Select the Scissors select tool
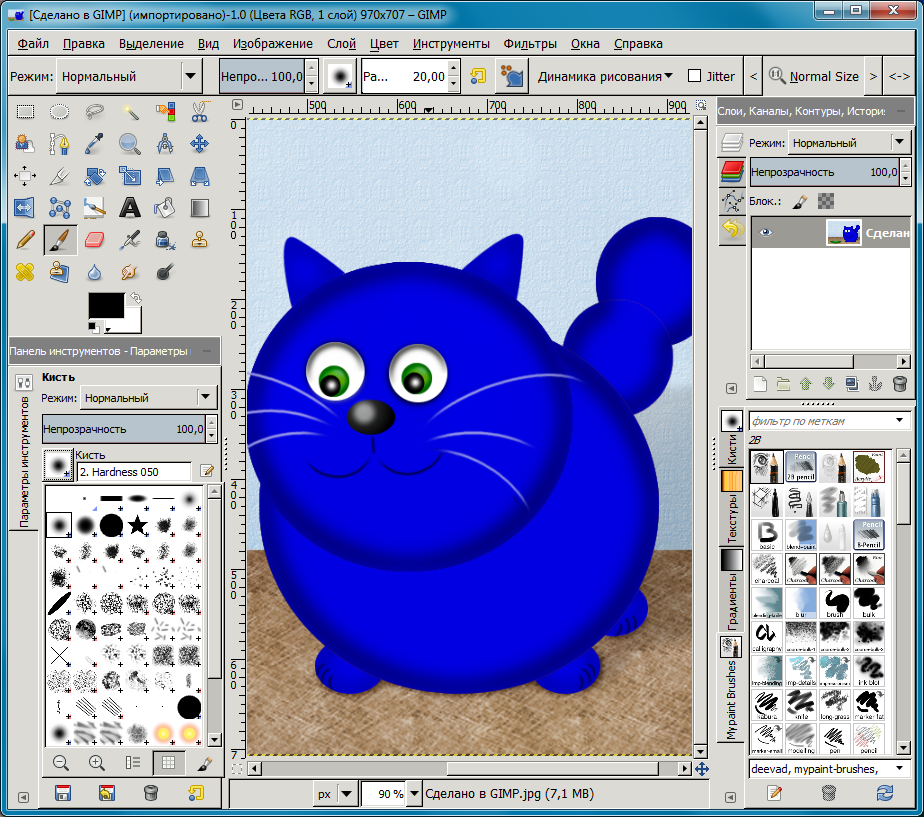924x817 pixels. pyautogui.click(x=199, y=112)
